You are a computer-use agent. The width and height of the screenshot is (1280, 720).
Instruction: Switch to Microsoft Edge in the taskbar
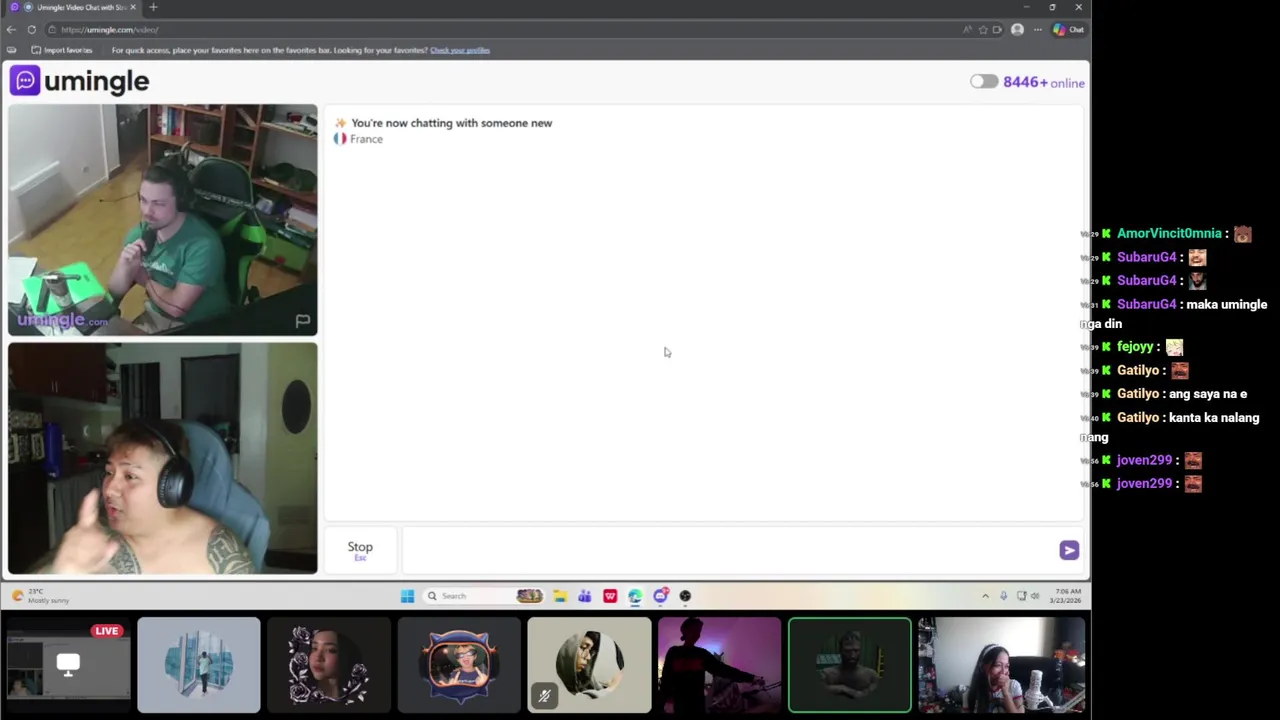635,596
